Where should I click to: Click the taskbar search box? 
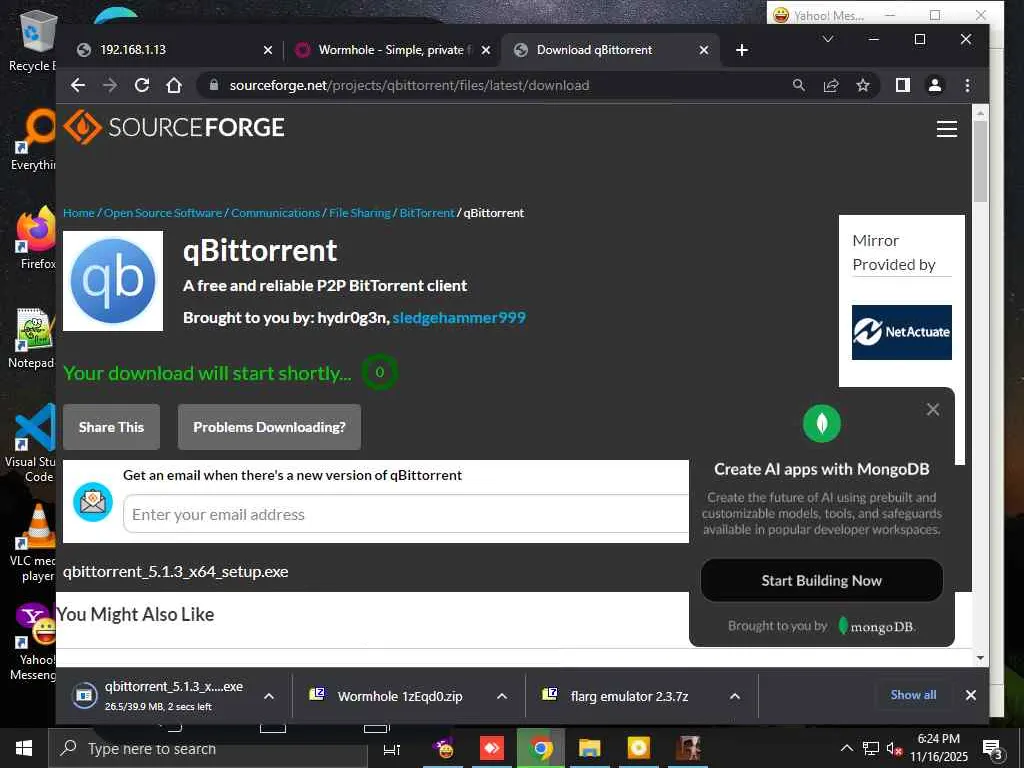pyautogui.click(x=208, y=748)
